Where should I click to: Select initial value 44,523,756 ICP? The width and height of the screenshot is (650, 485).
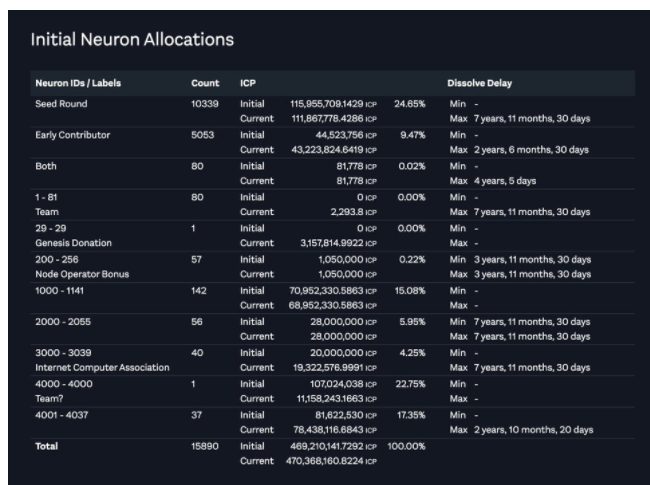(346, 135)
